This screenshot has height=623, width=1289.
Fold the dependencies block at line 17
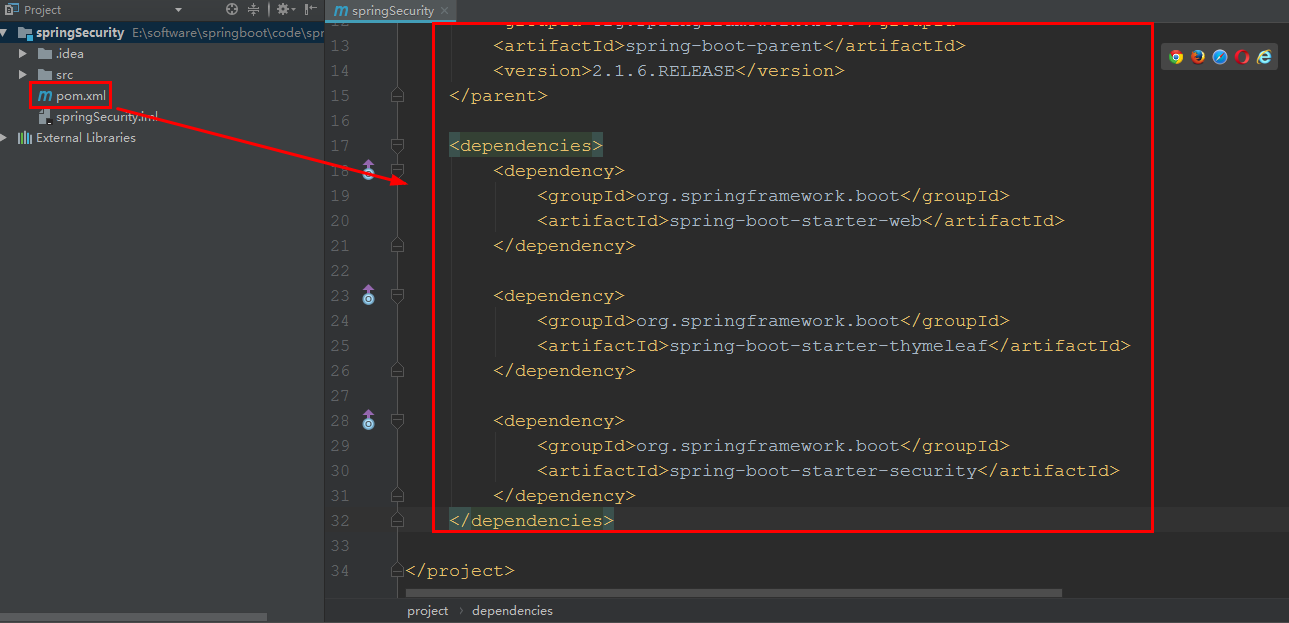(x=397, y=146)
